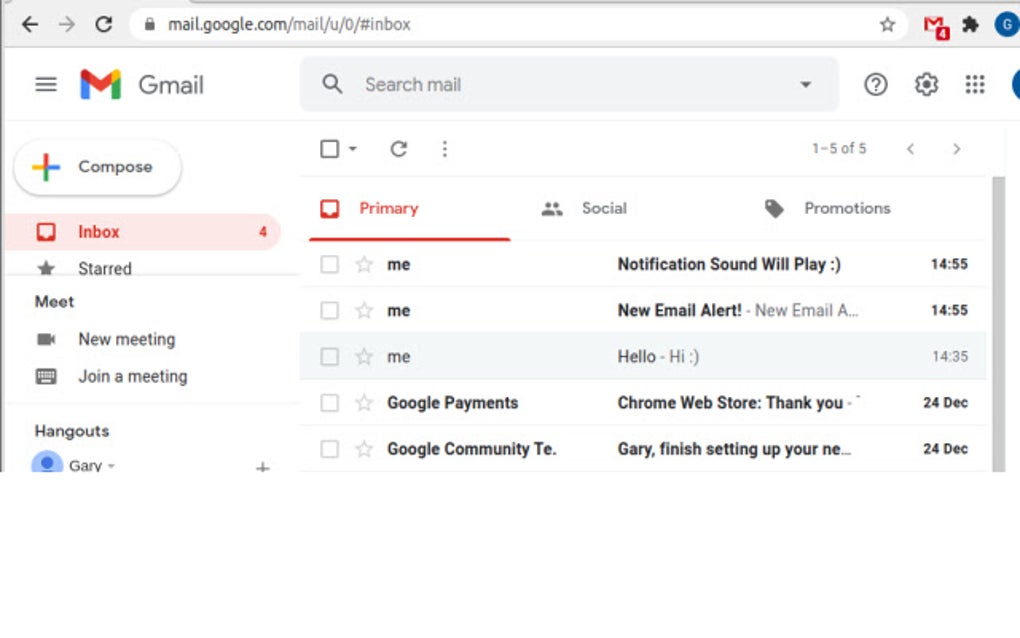Refresh the inbox mail list
1020x638 pixels.
398,149
